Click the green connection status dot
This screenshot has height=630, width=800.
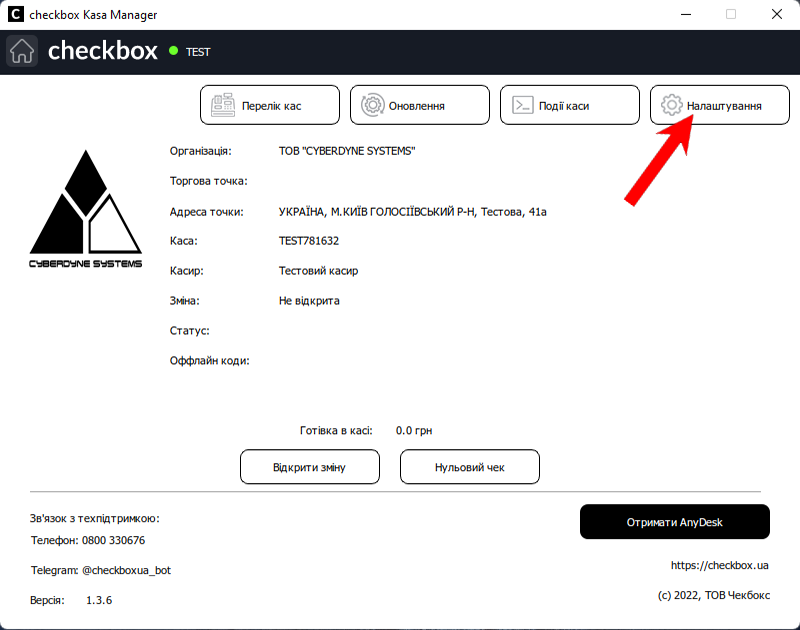point(173,51)
